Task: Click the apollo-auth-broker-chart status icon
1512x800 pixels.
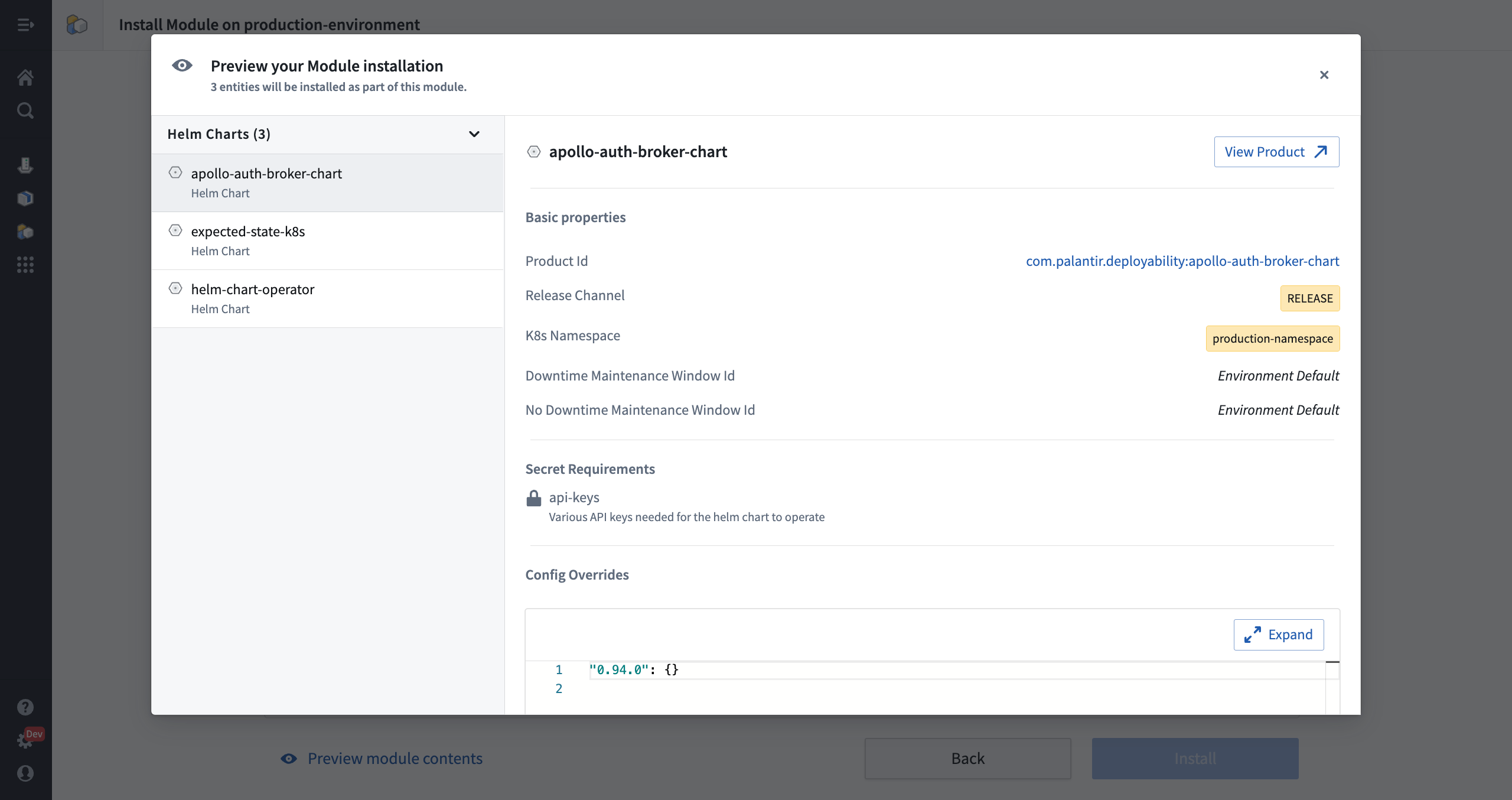Action: click(x=176, y=172)
